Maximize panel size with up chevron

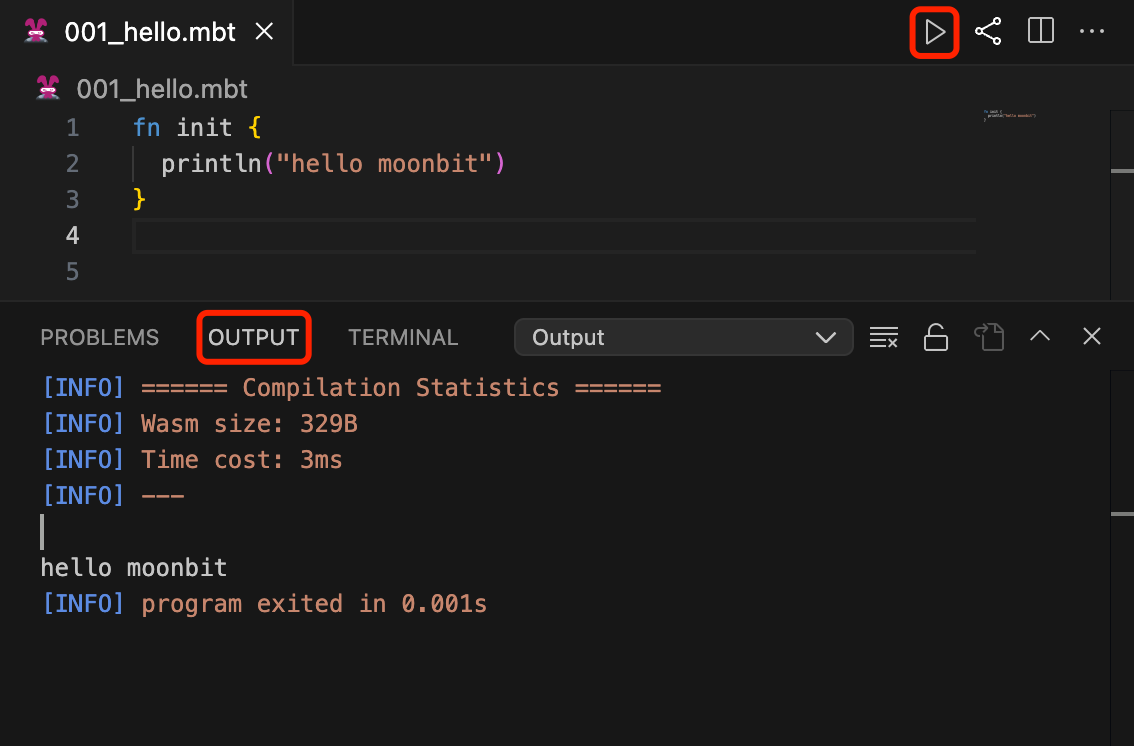(1040, 337)
